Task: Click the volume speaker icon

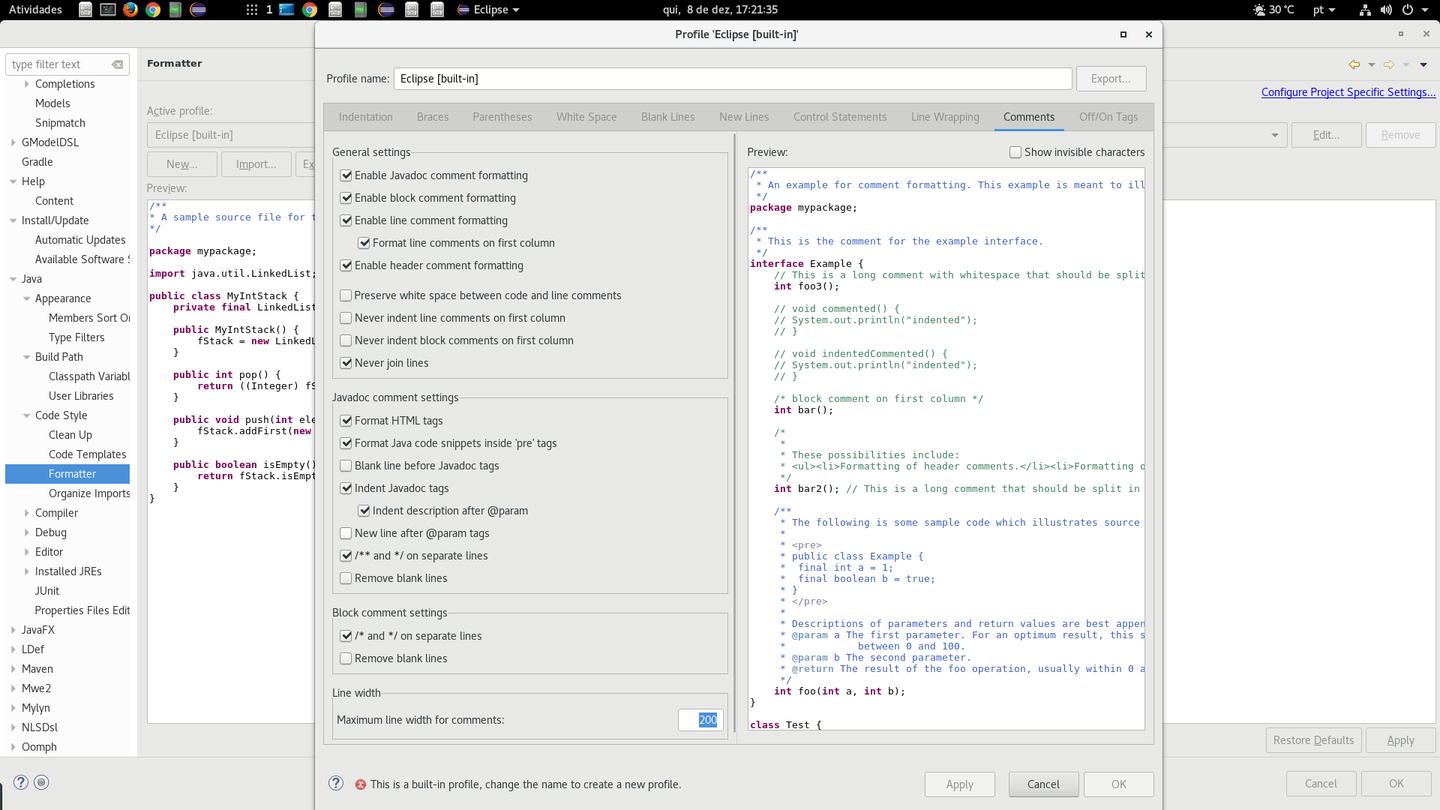Action: (1386, 10)
